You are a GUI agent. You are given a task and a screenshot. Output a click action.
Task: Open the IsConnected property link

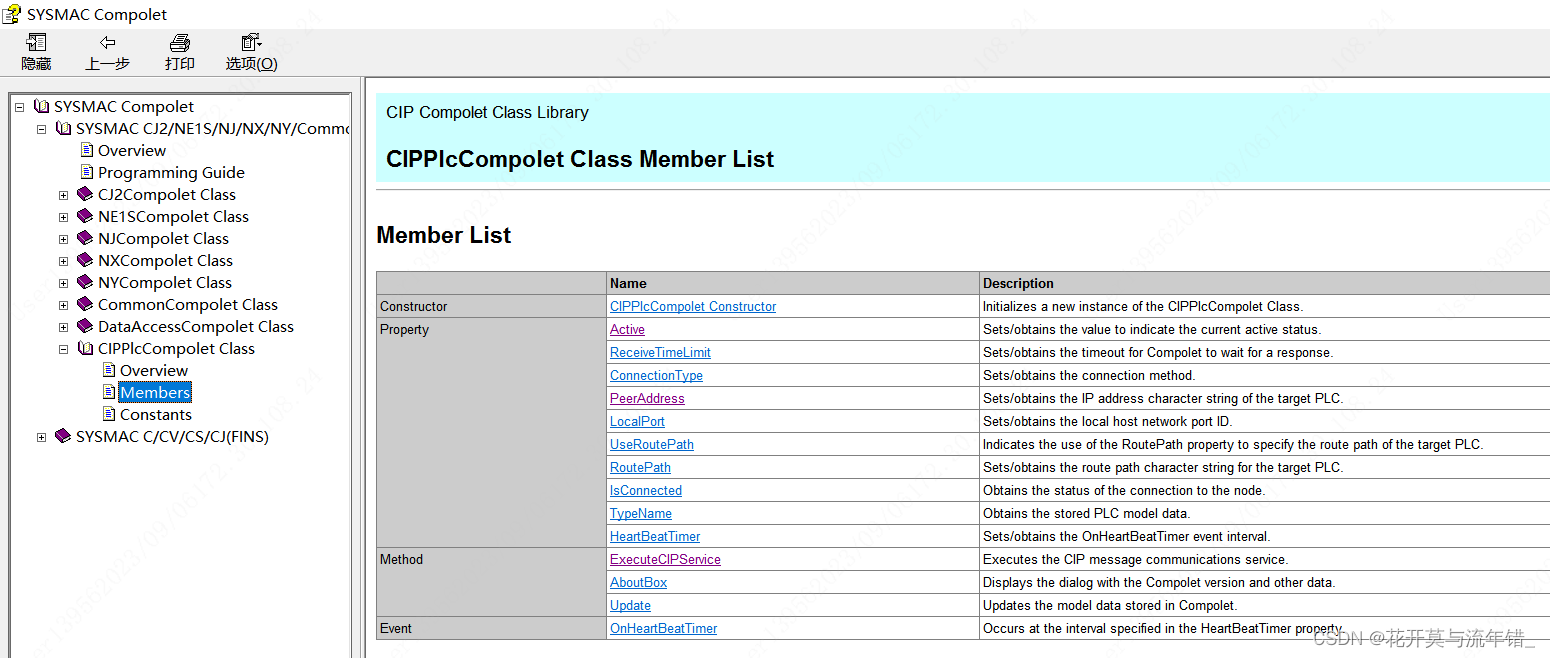(x=646, y=490)
